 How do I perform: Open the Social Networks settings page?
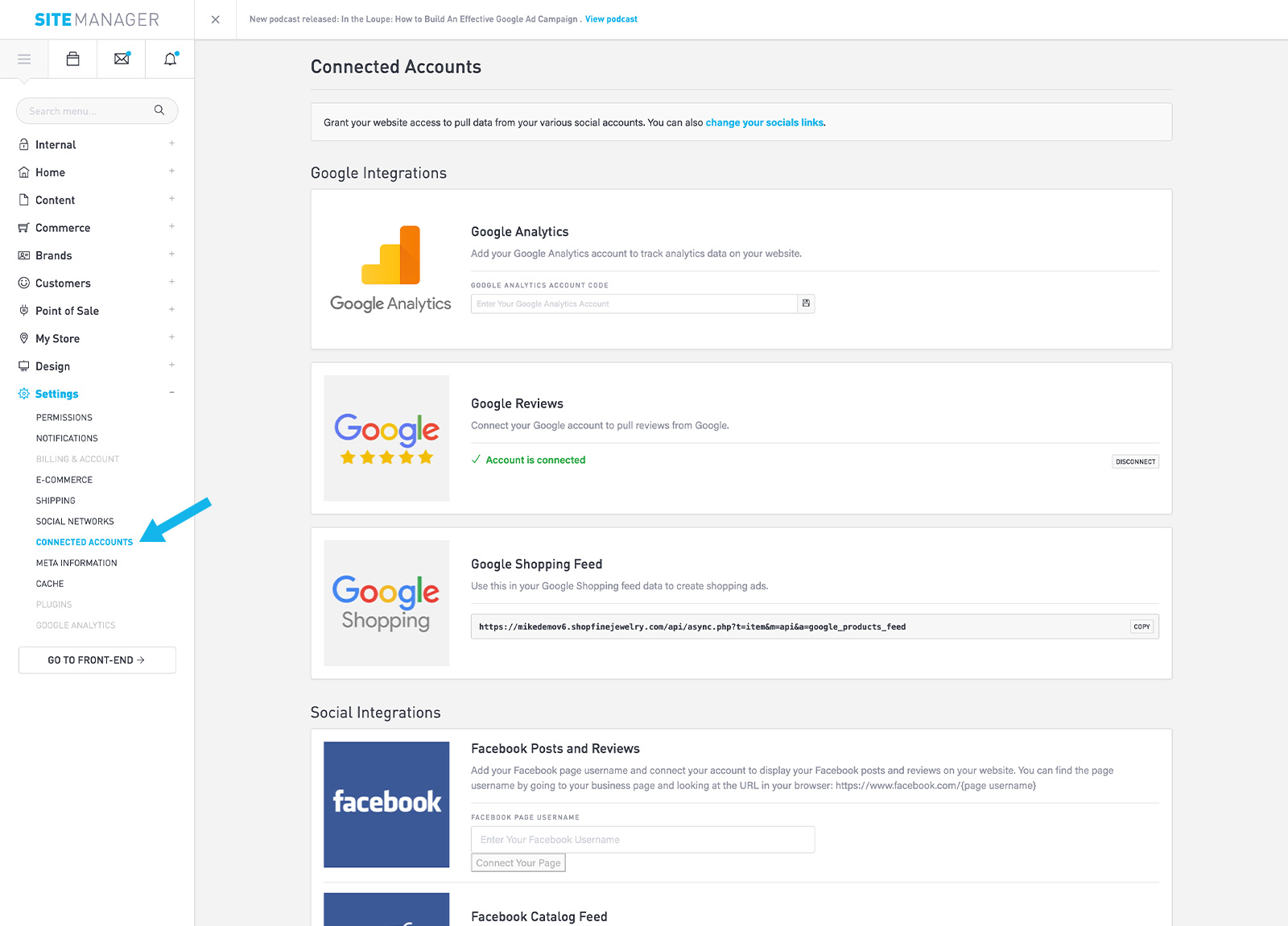pos(75,522)
